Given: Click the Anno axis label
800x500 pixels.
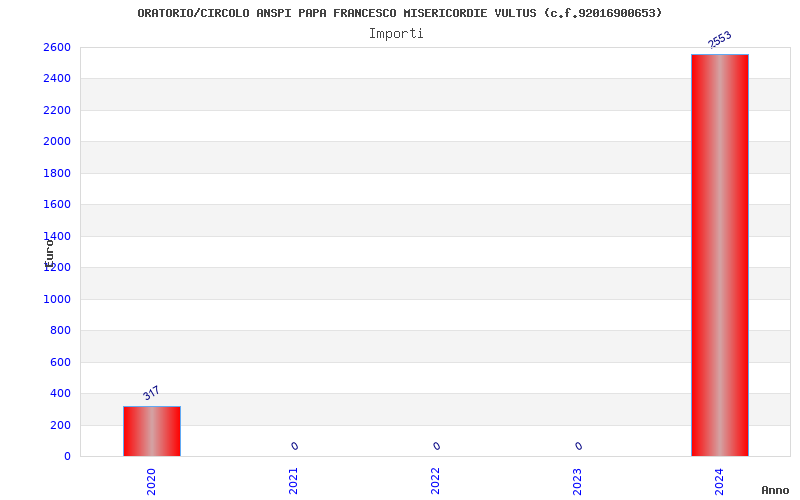Looking at the screenshot, I should coord(775,490).
